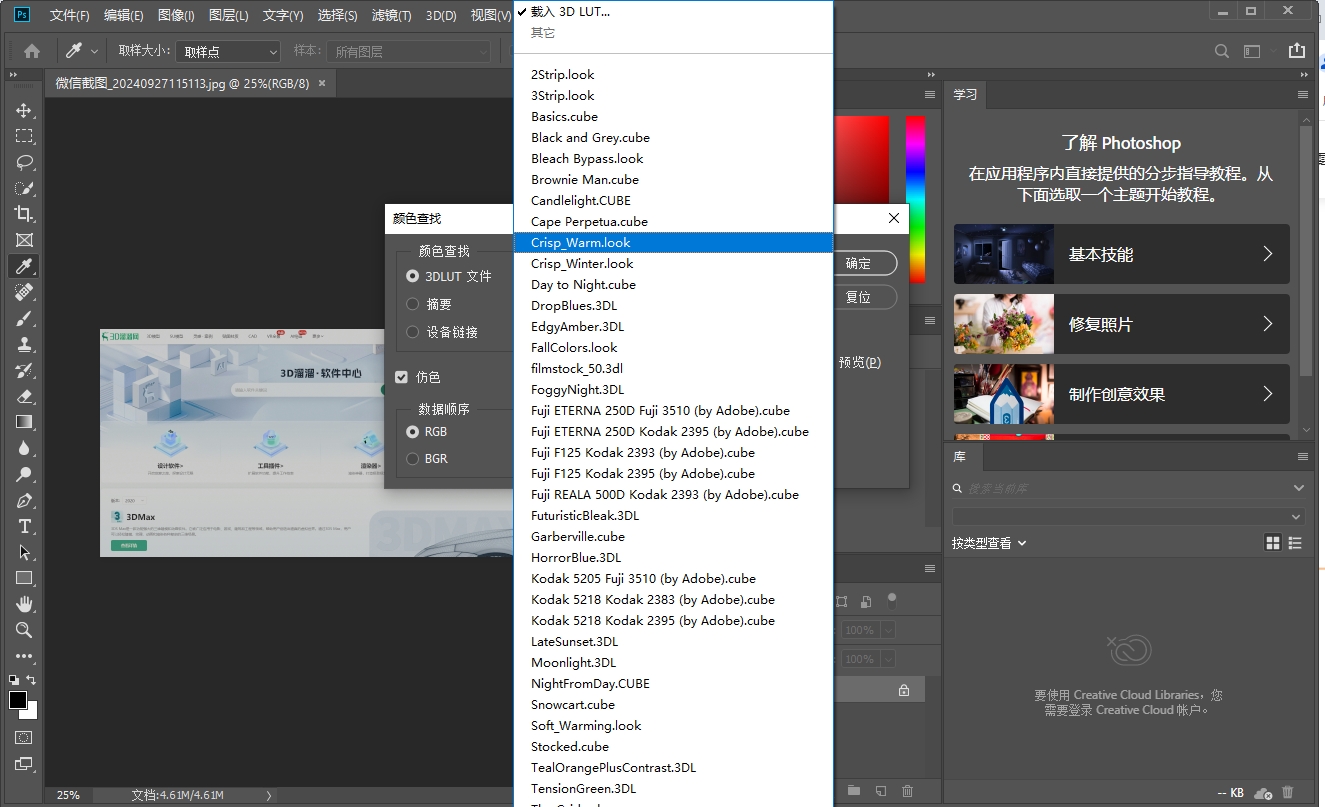
Task: Switch Libraries to grid view
Action: tap(1273, 543)
